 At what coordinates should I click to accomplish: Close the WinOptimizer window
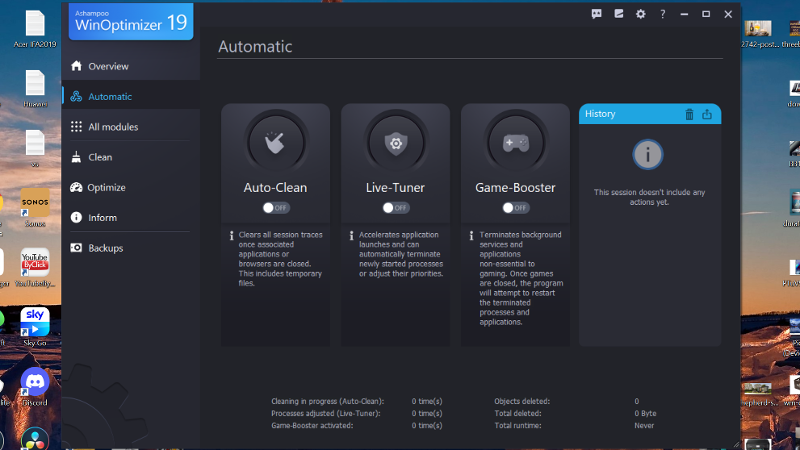728,14
